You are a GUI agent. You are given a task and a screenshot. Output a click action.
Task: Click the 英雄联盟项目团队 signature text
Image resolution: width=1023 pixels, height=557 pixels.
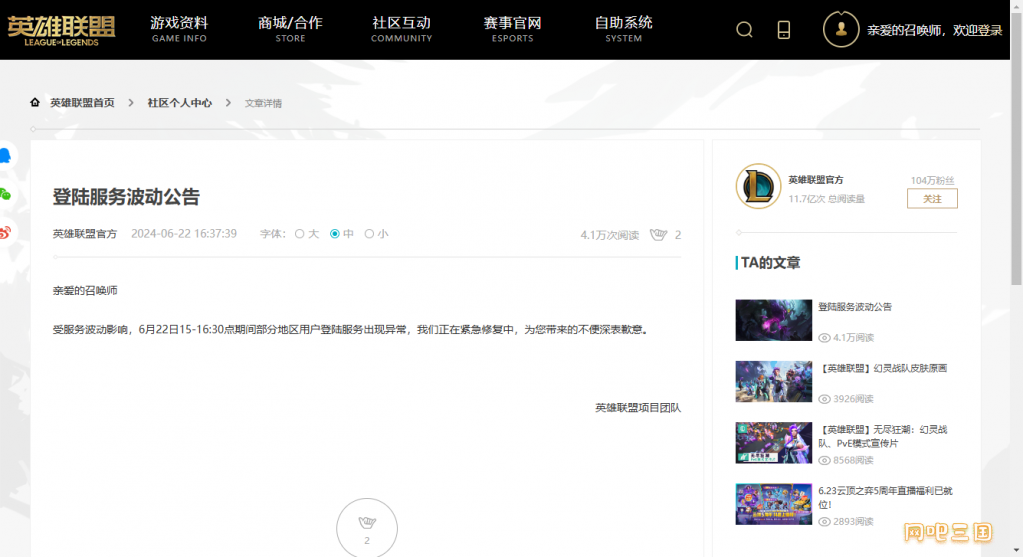coord(638,408)
